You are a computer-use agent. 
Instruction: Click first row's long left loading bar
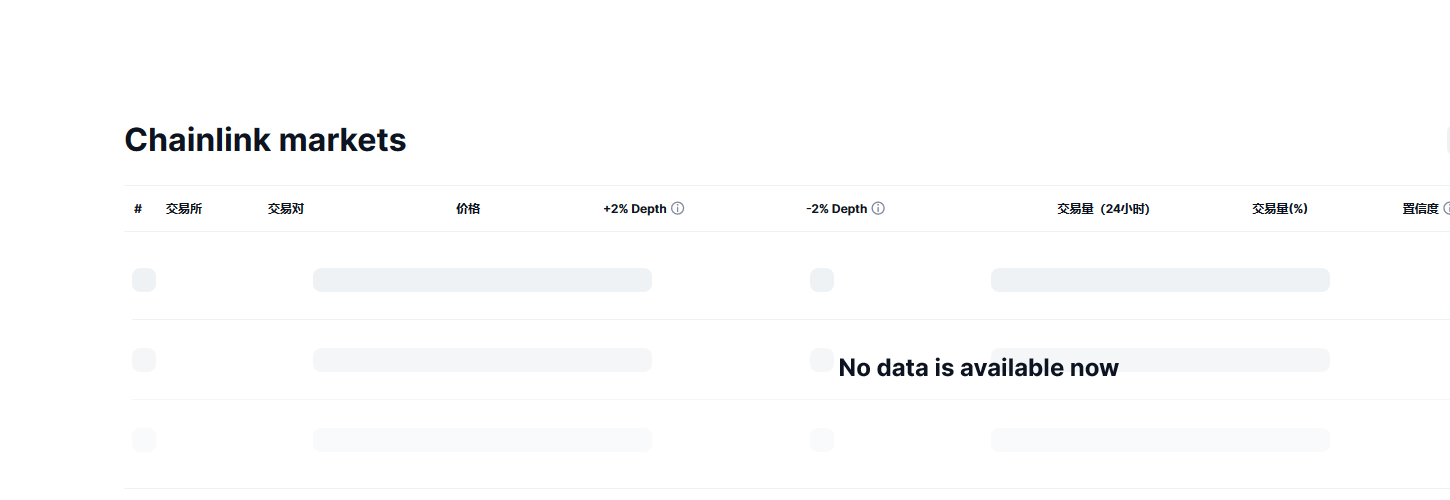tap(482, 280)
